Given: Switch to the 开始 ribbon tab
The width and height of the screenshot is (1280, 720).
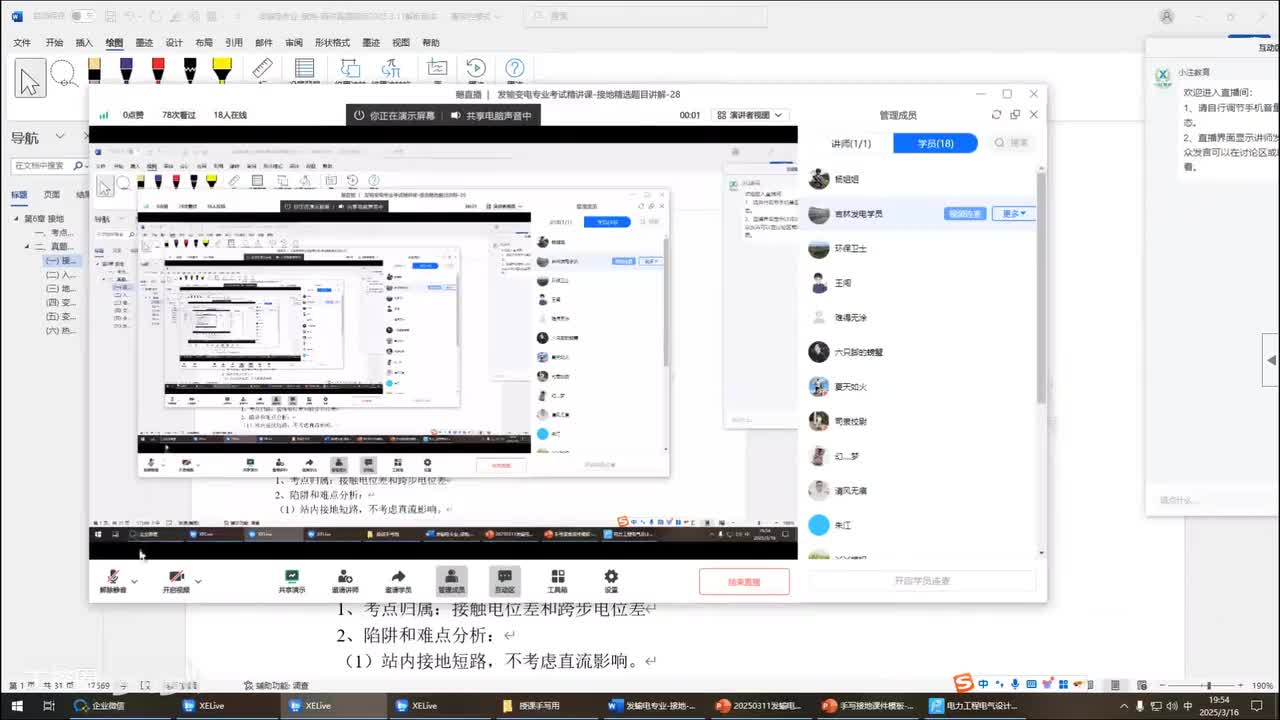Looking at the screenshot, I should tap(54, 43).
